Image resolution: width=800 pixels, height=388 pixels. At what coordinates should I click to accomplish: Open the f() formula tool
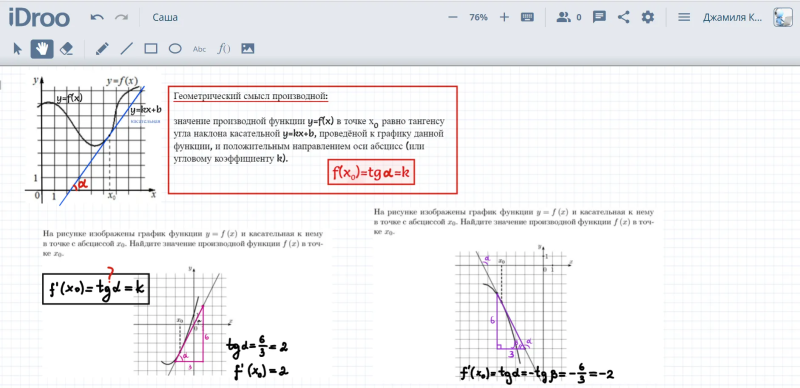point(223,49)
